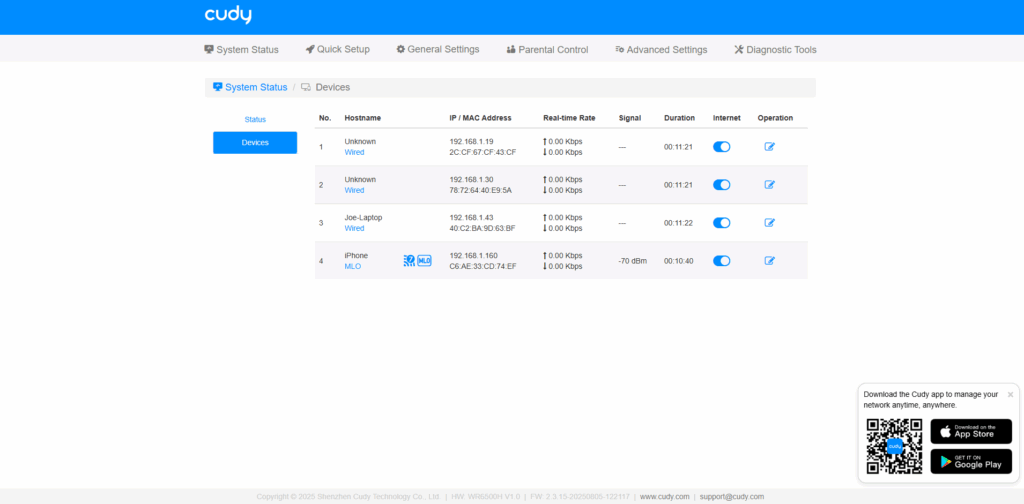The width and height of the screenshot is (1024, 504).
Task: Disable Internet access for Joe-Laptop
Action: [722, 223]
